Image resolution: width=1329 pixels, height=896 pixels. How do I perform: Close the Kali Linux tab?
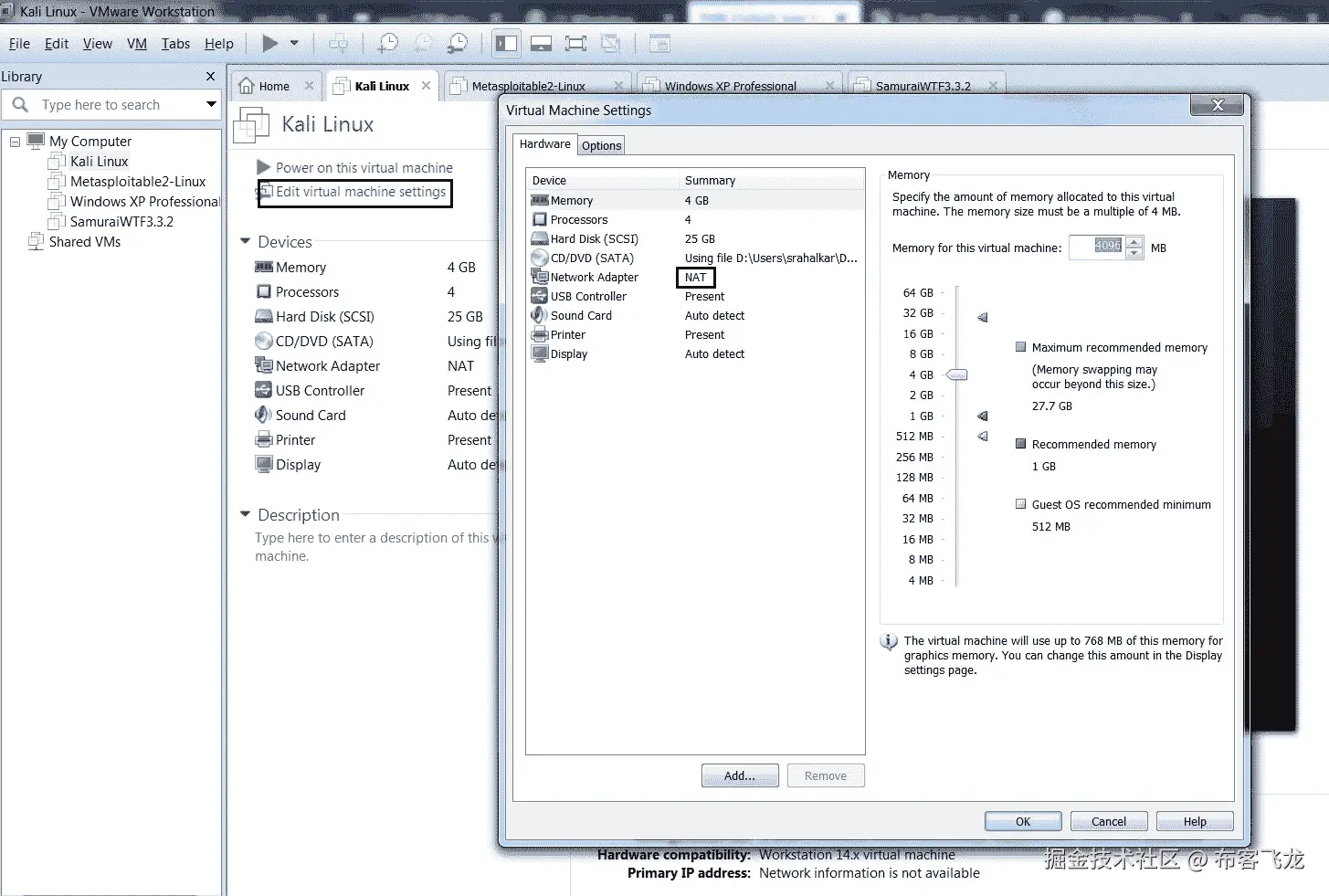[x=426, y=86]
